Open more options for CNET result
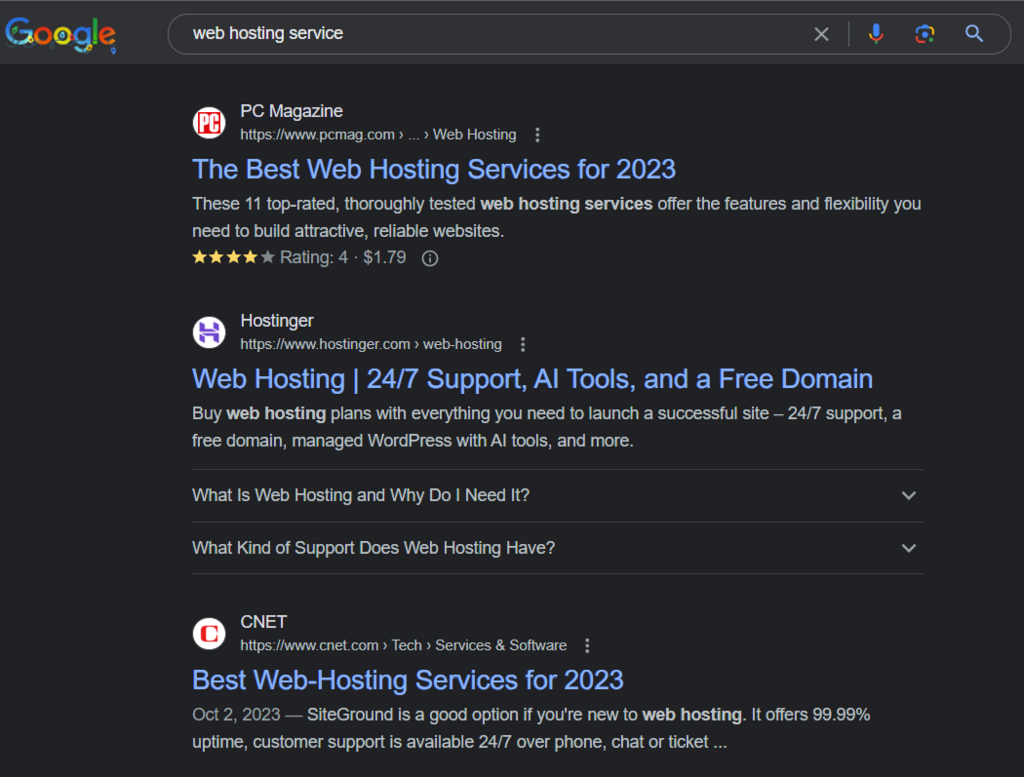The height and width of the screenshot is (777, 1024). click(x=587, y=645)
